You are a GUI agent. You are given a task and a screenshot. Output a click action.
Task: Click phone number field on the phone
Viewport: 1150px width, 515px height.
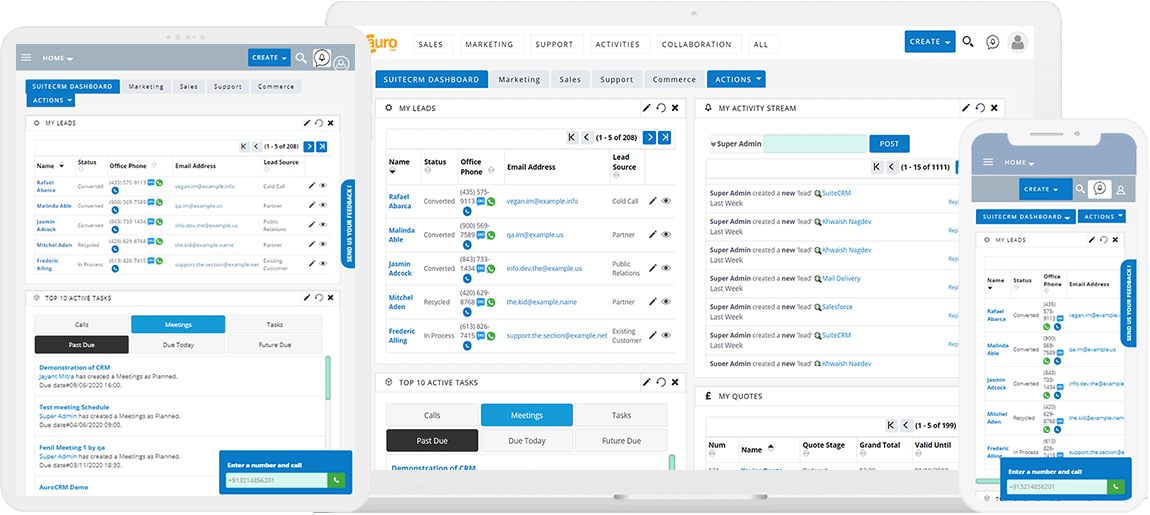(1057, 487)
